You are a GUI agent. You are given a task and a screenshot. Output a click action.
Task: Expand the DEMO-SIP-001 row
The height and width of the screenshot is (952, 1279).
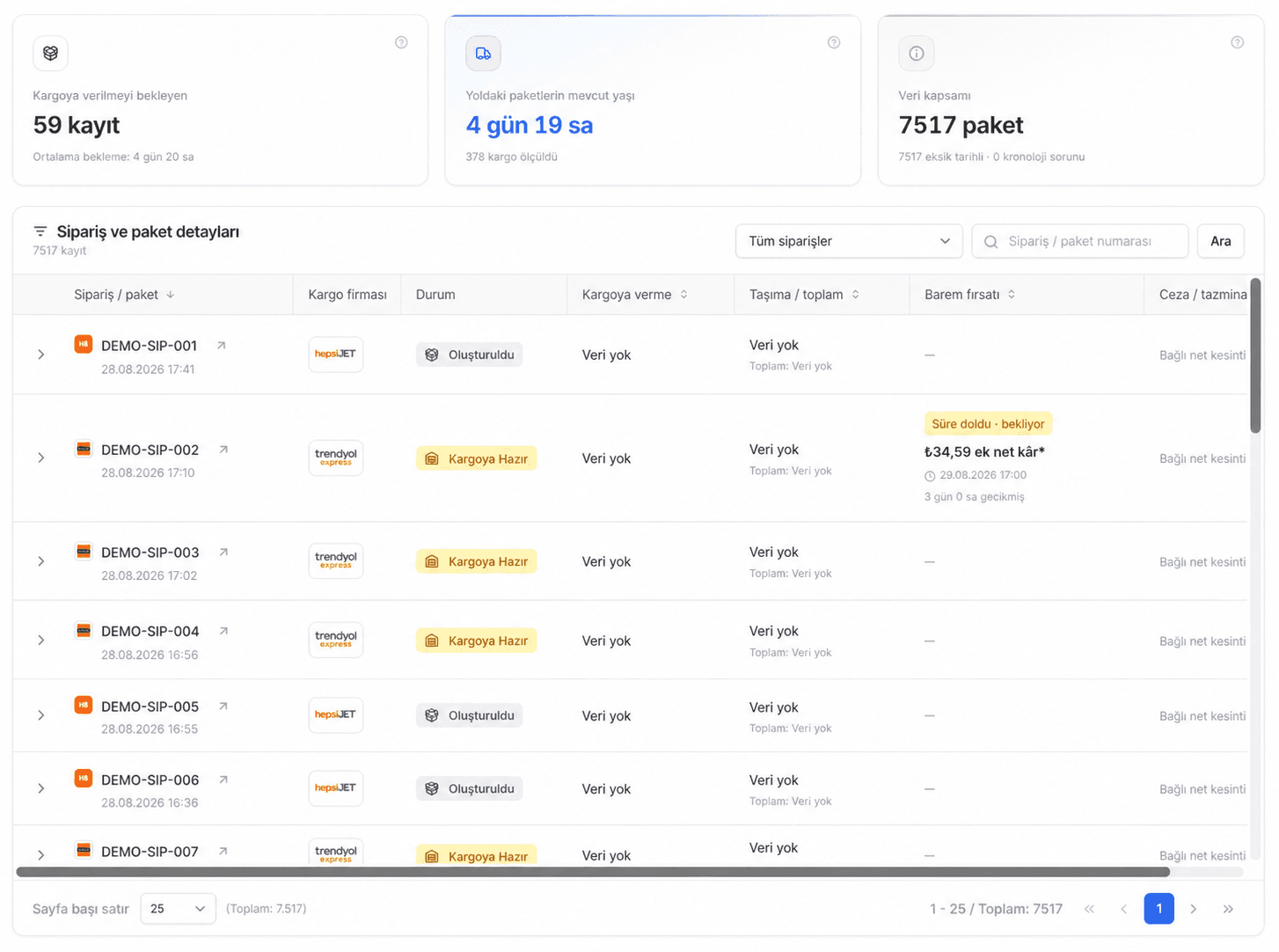tap(41, 355)
